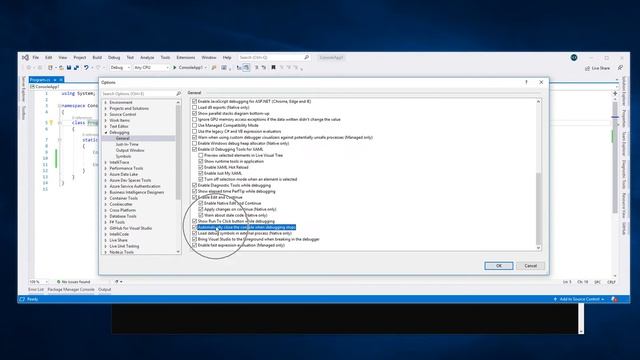The image size is (640, 360).
Task: Toggle Enable Edit and Continue checkbox
Action: pyautogui.click(x=194, y=197)
